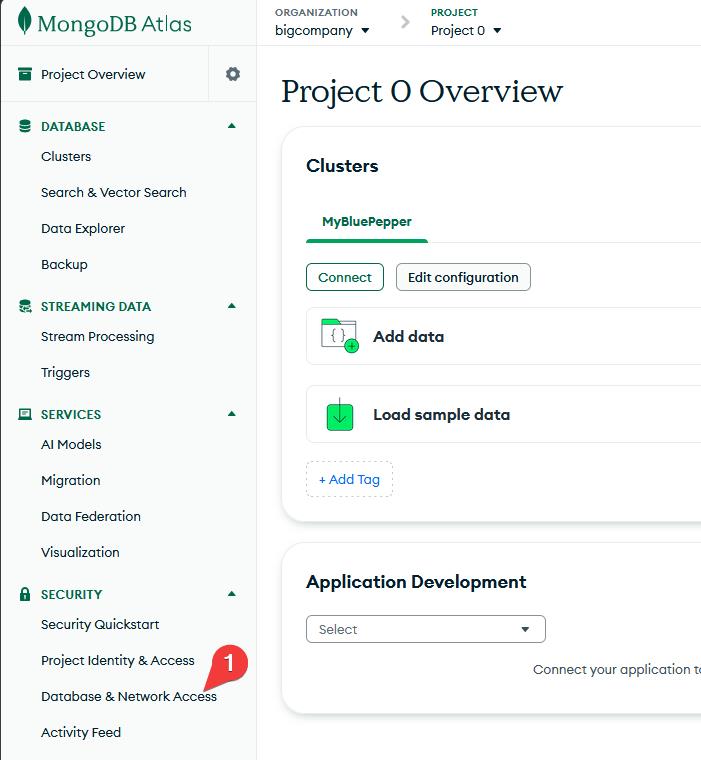Open the Project 0 project dropdown

pos(466,31)
